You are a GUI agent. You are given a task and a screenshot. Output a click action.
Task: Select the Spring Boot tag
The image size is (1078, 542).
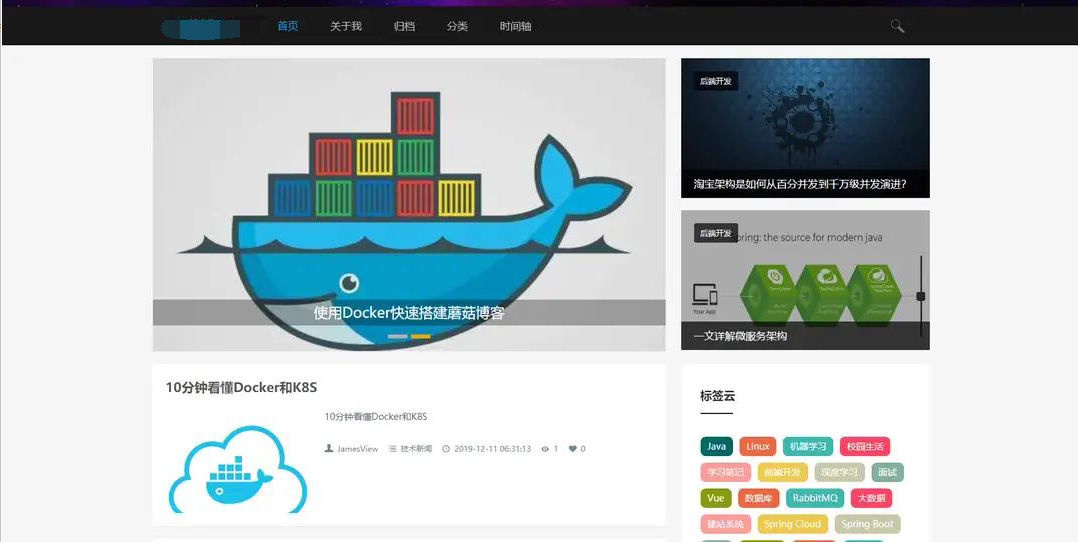pyautogui.click(x=867, y=524)
